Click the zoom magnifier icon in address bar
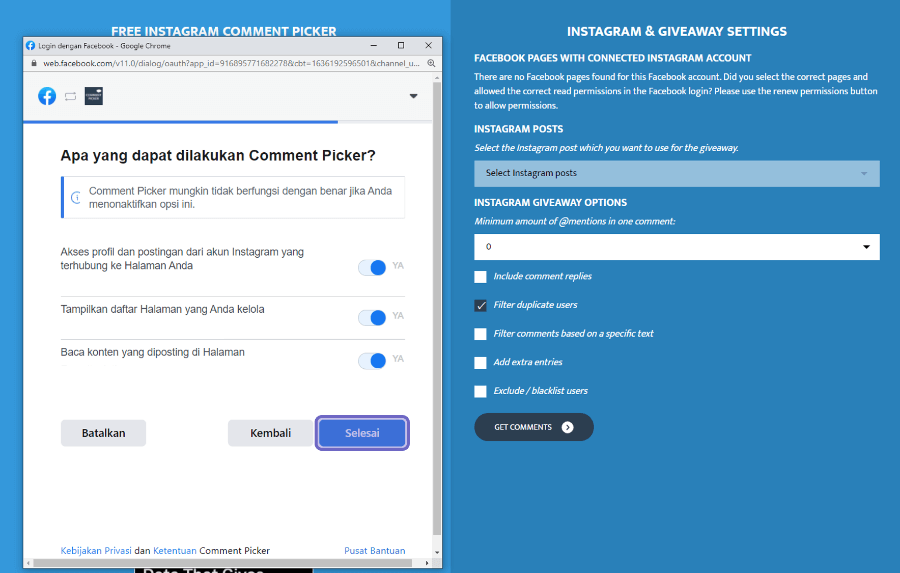The image size is (900, 573). 431,63
